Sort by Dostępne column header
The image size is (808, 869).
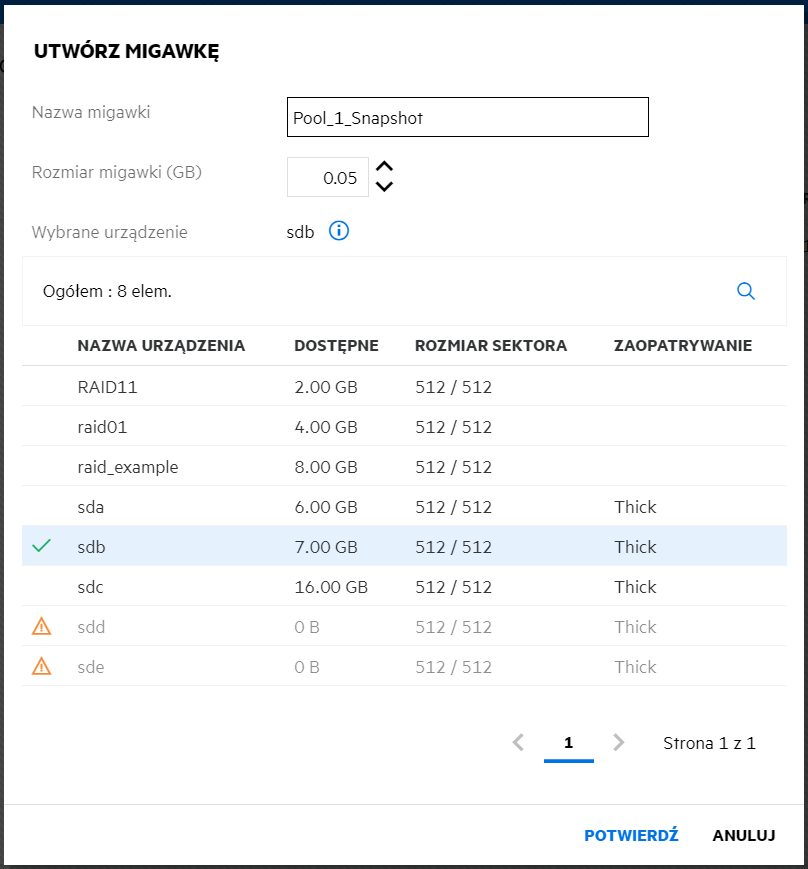point(336,346)
